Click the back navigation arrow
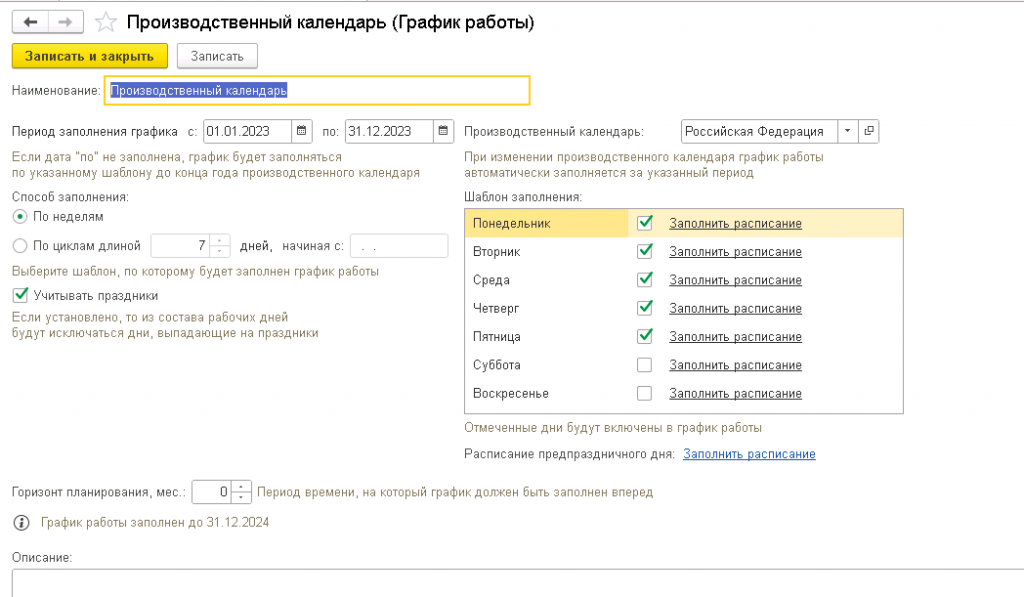 (30, 22)
